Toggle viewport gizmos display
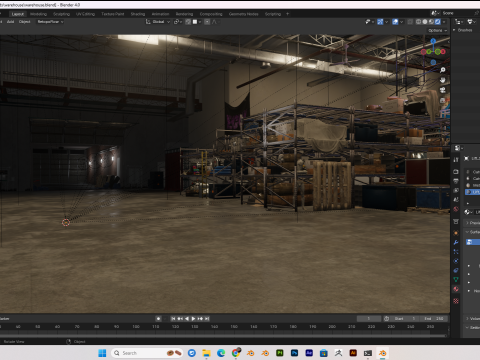The width and height of the screenshot is (480, 360). 380,22
